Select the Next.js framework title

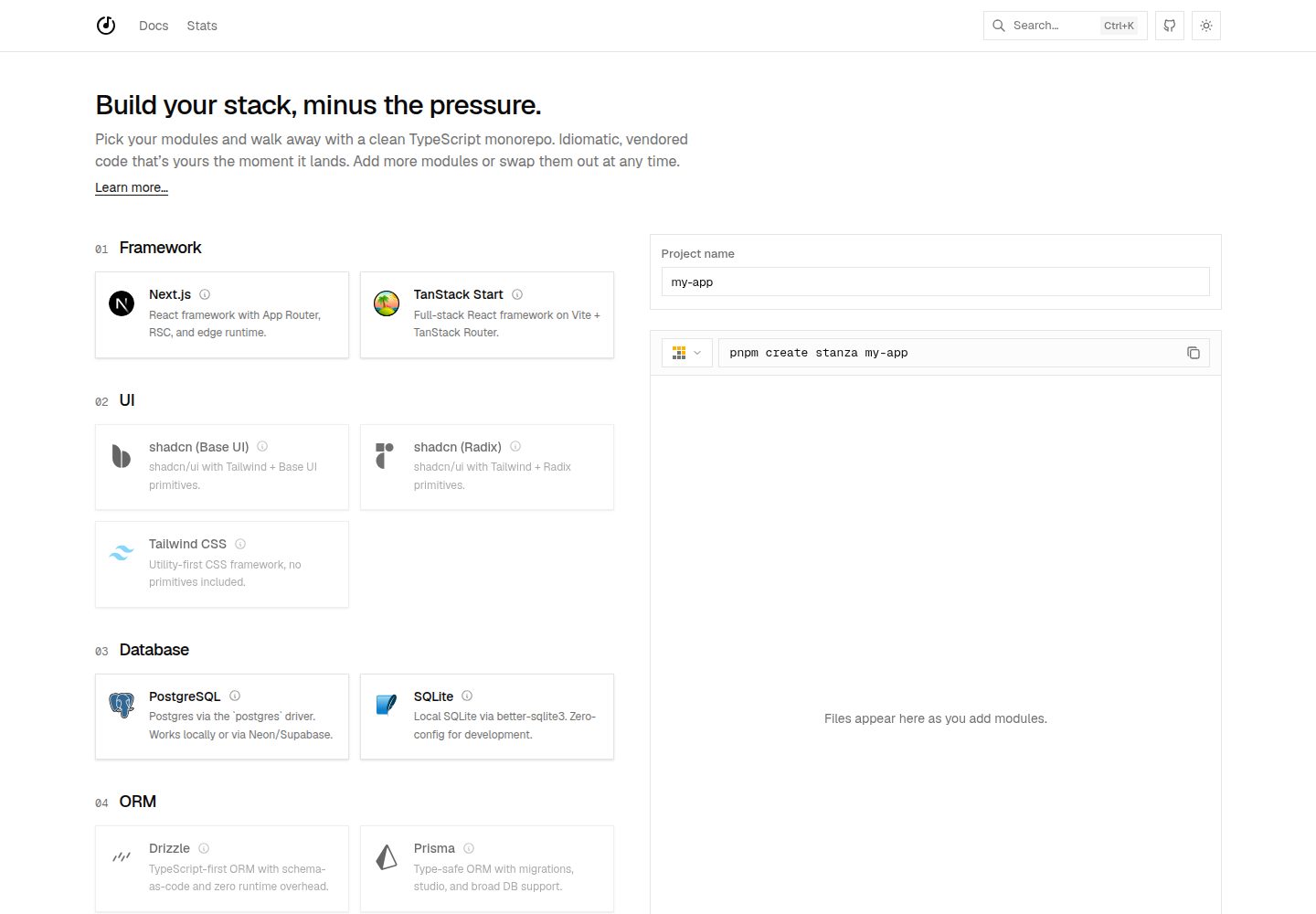(x=170, y=294)
